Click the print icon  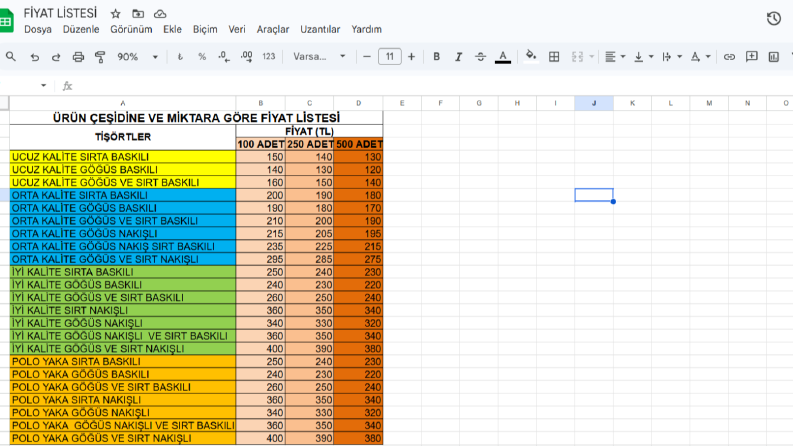pos(78,57)
